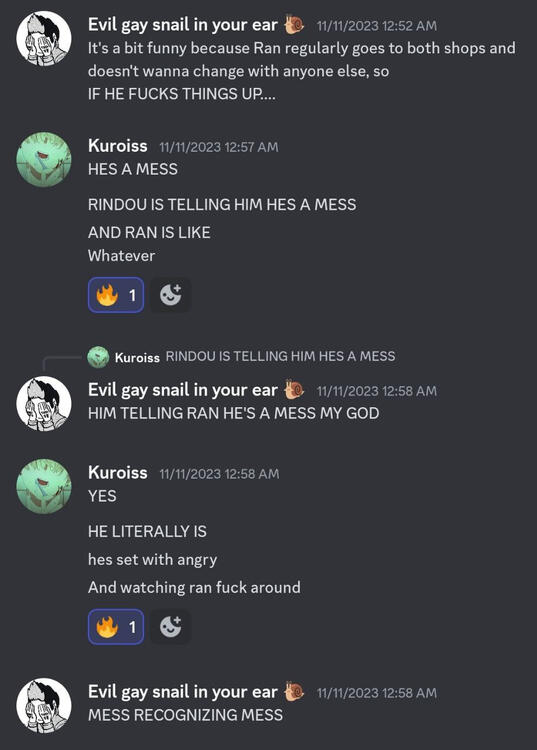Viewport: 537px width, 750px height.
Task: Click the 12:52 AM timestamp on the first message
Action: click(377, 26)
